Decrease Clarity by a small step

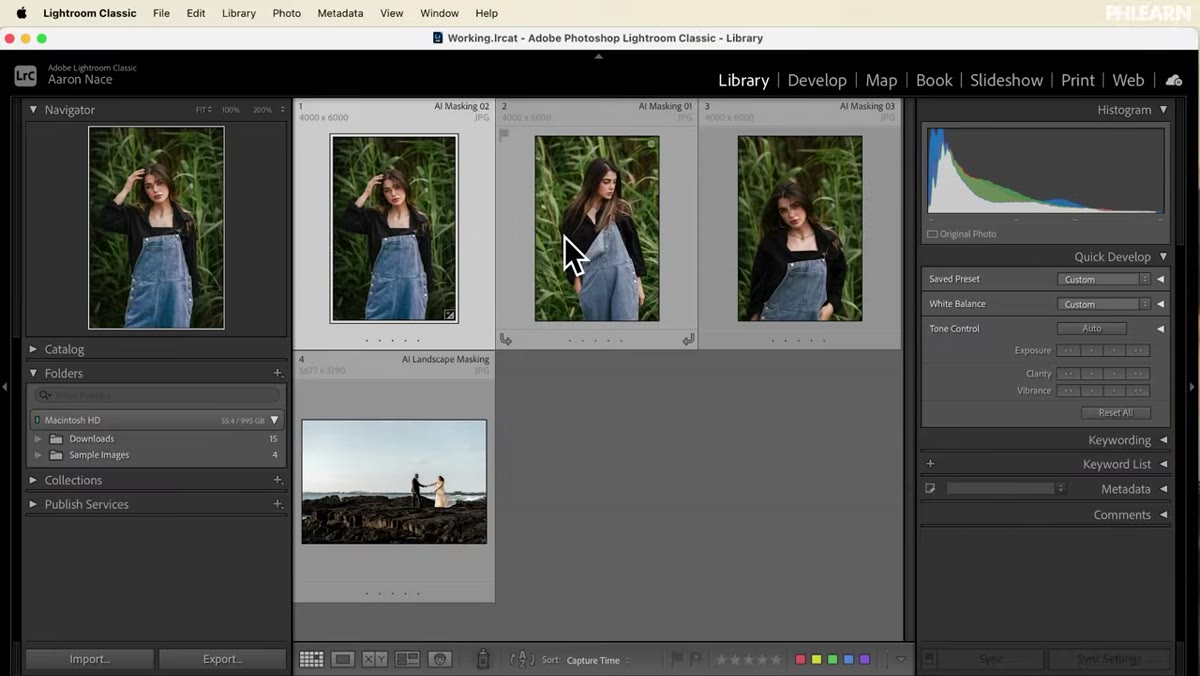click(x=1092, y=374)
